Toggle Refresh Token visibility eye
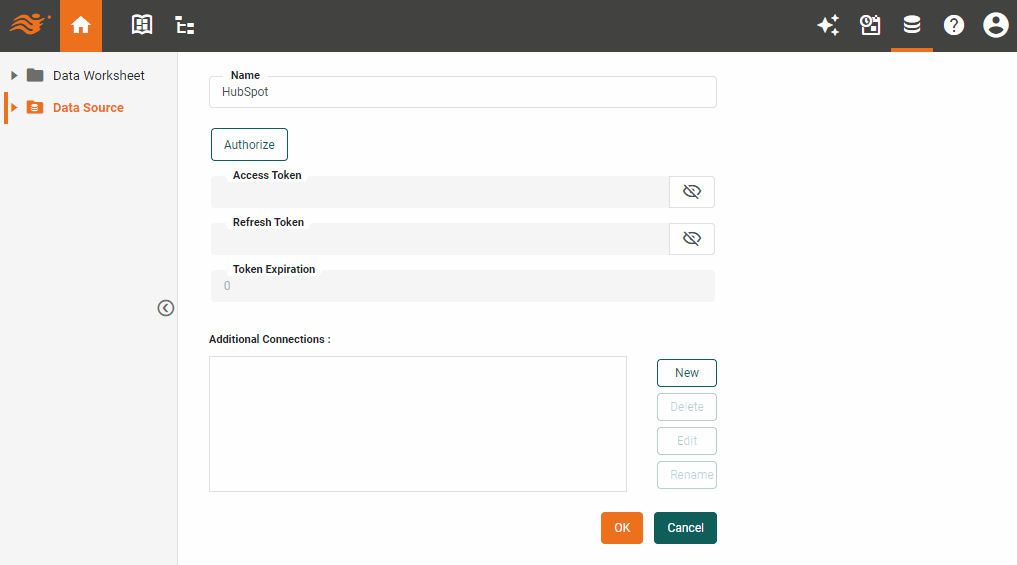The width and height of the screenshot is (1017, 565). [692, 239]
